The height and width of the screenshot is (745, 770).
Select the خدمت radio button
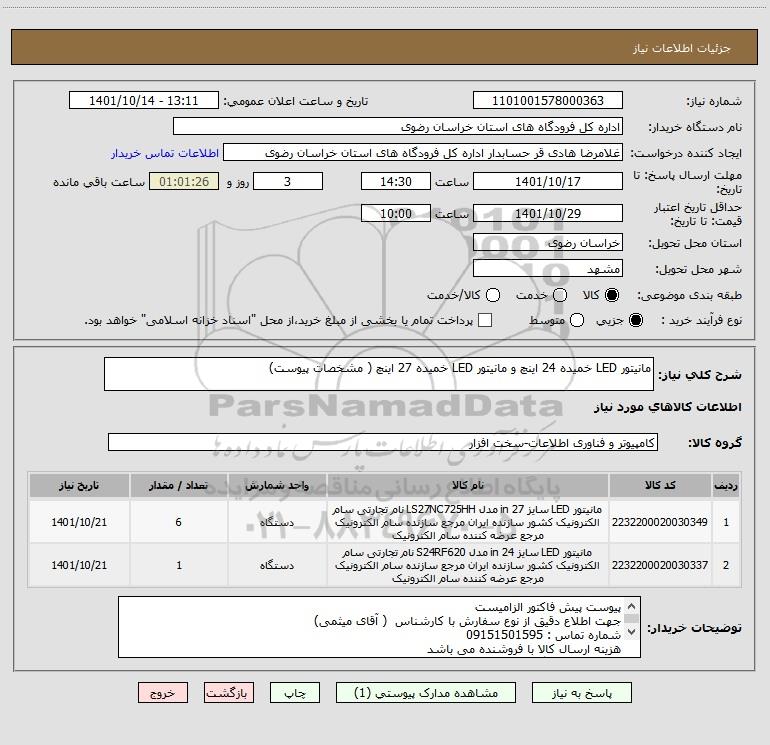pyautogui.click(x=560, y=295)
